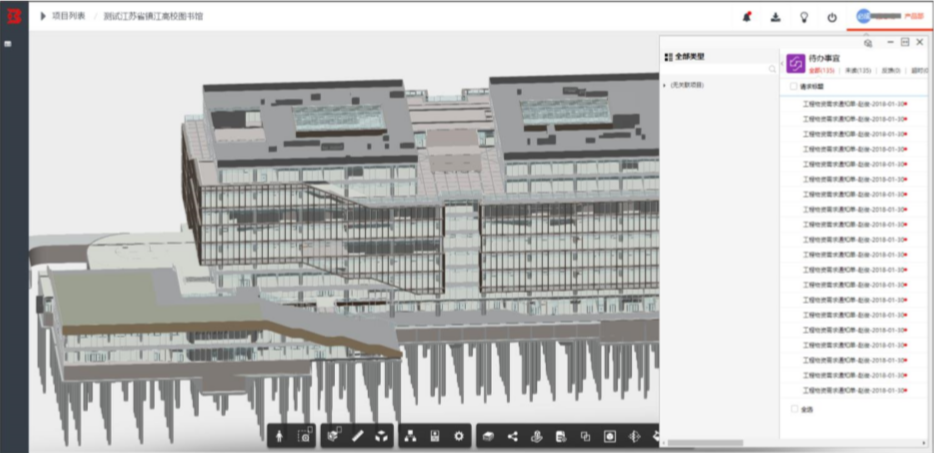
Task: Click the 全部类型 header label
Action: point(690,57)
